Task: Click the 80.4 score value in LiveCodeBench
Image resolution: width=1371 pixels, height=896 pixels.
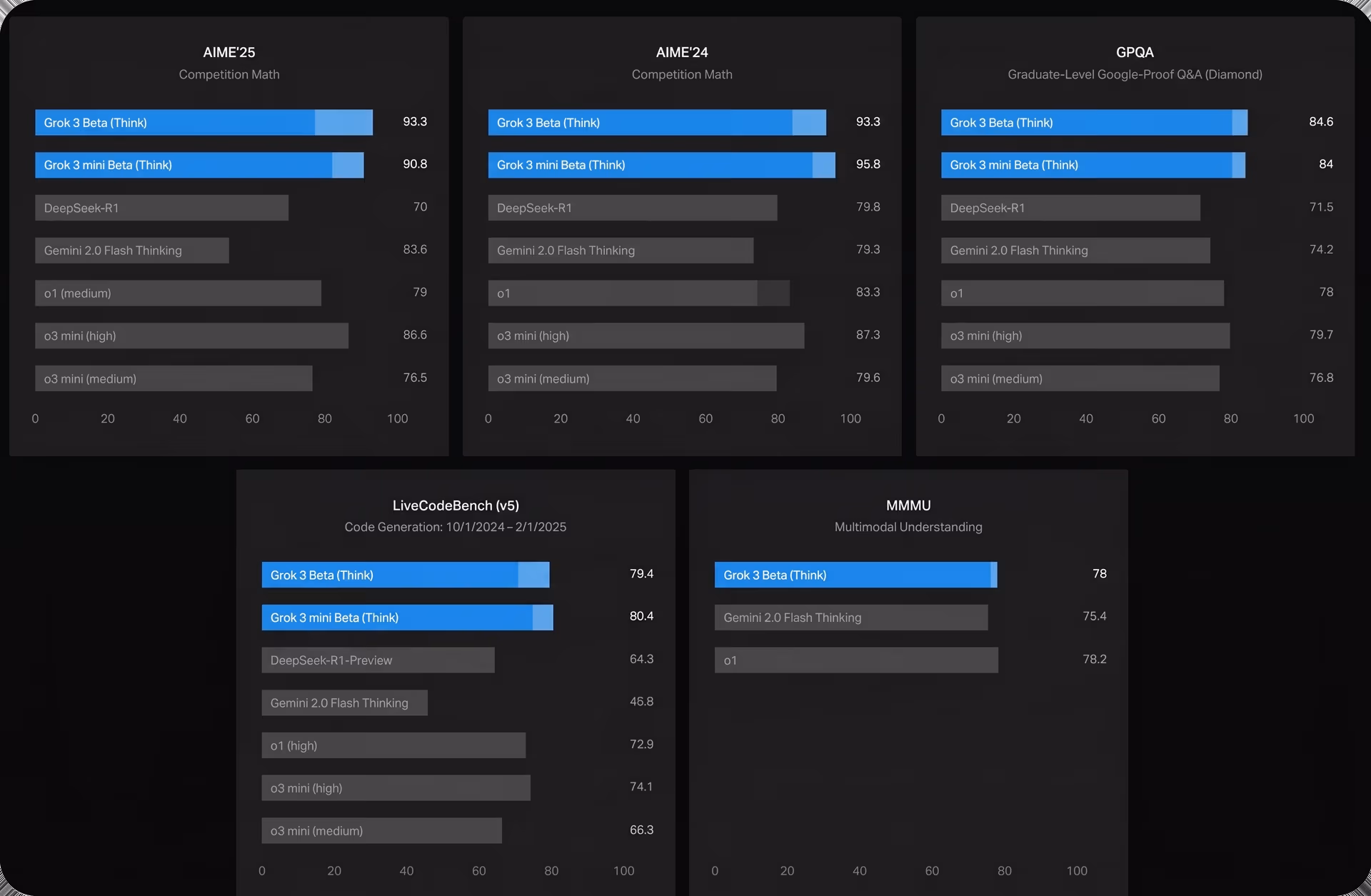Action: tap(641, 616)
